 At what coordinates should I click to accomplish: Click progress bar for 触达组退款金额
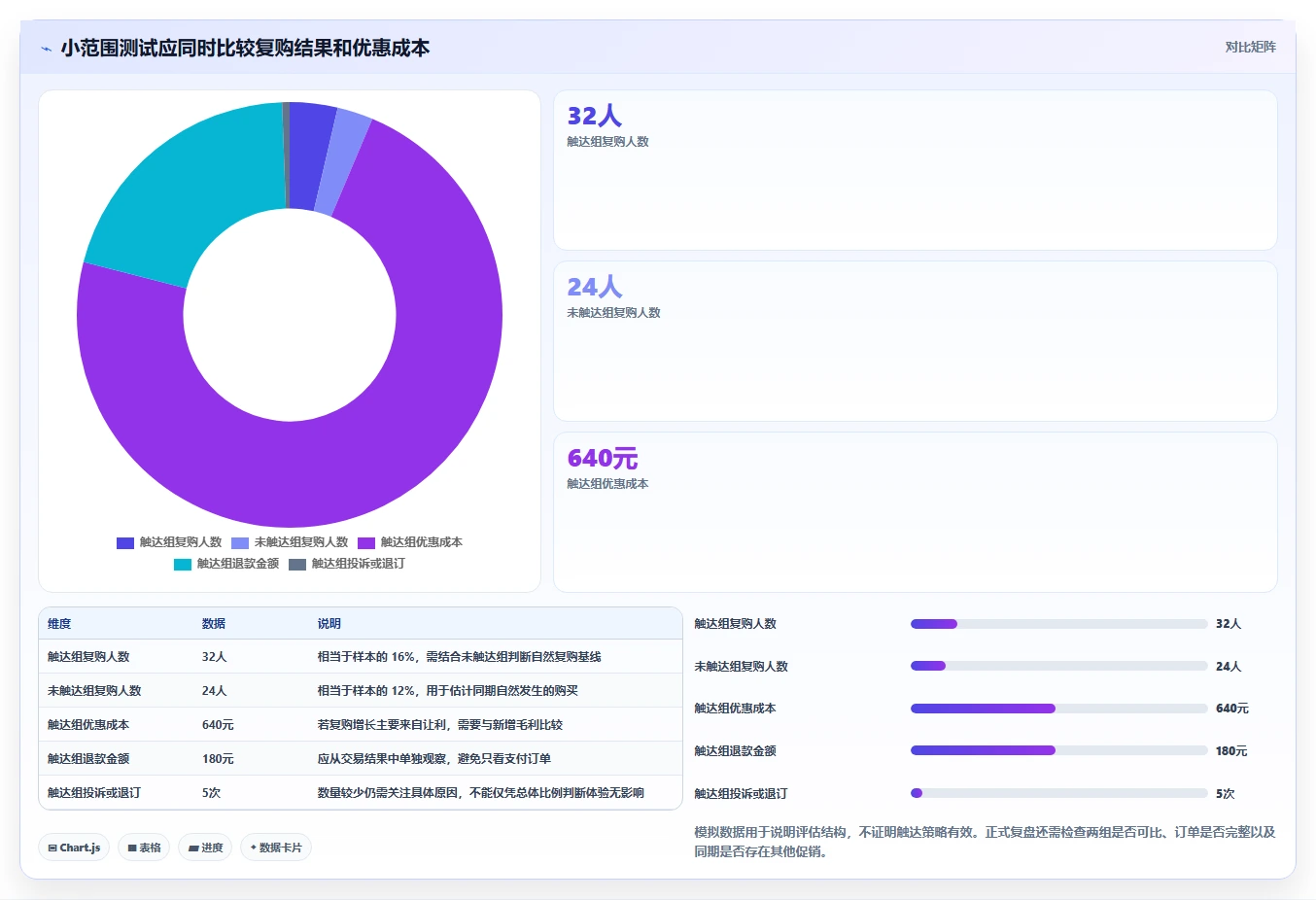click(1058, 750)
